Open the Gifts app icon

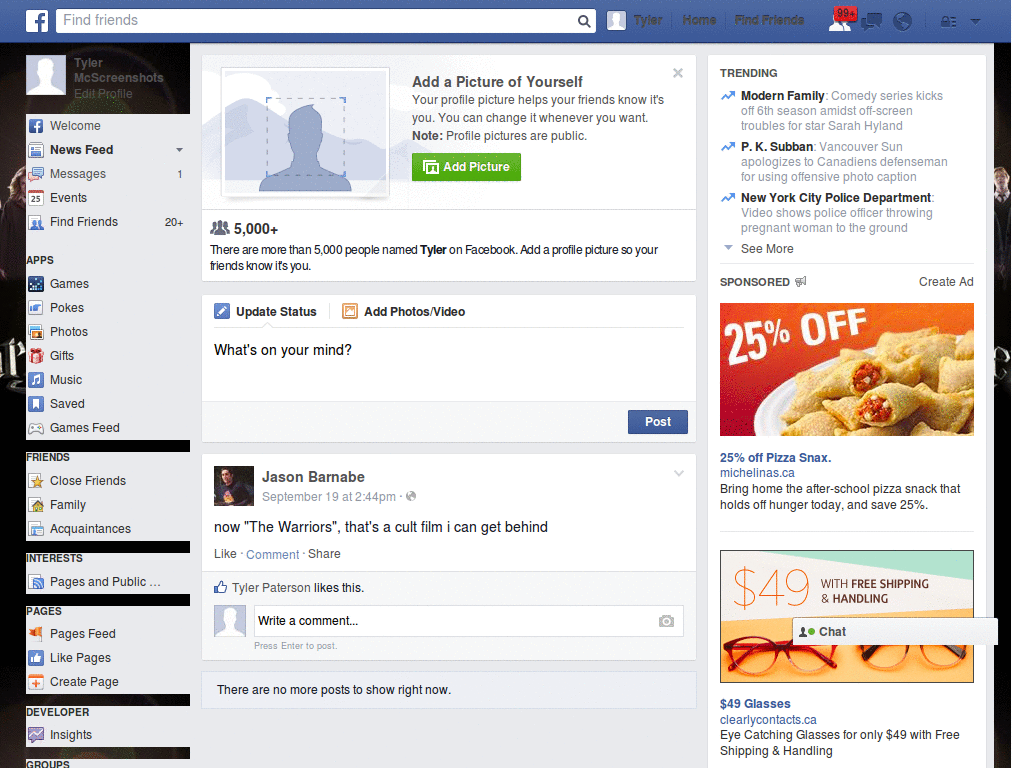(36, 356)
